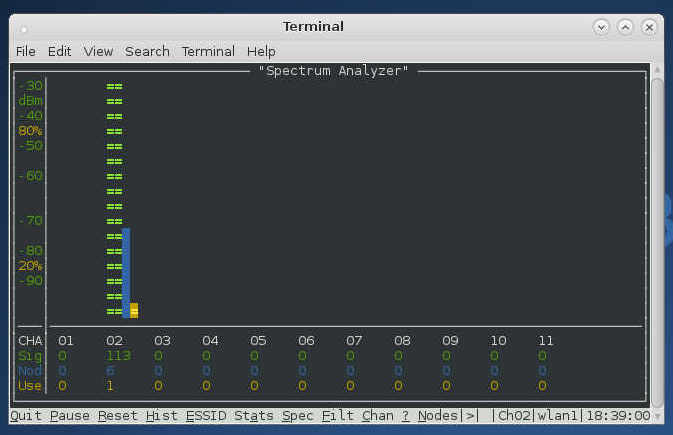The height and width of the screenshot is (435, 673).
Task: Click the Nod value 6 for channel 02
Action: click(110, 371)
